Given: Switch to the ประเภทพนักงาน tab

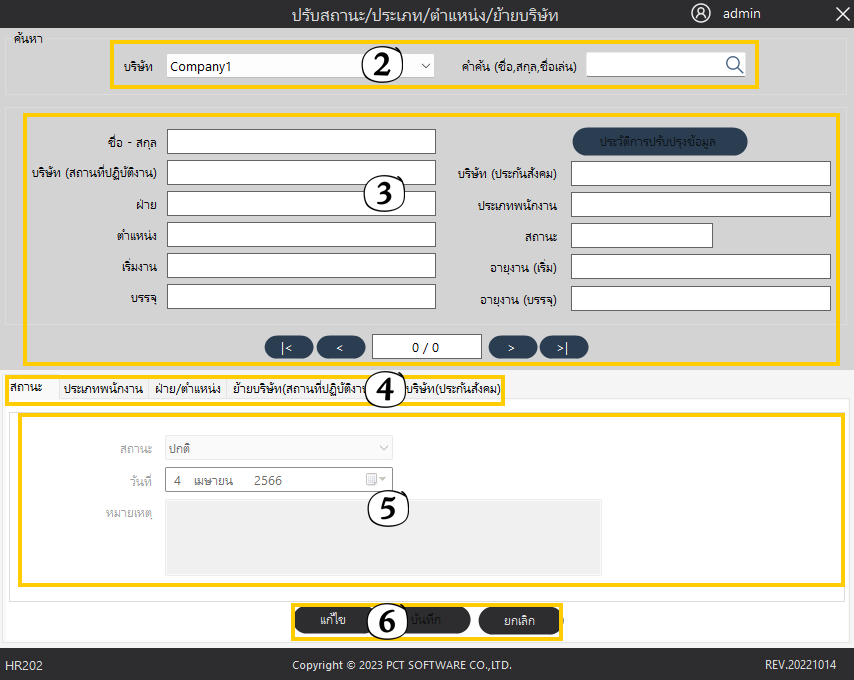Looking at the screenshot, I should (x=103, y=389).
